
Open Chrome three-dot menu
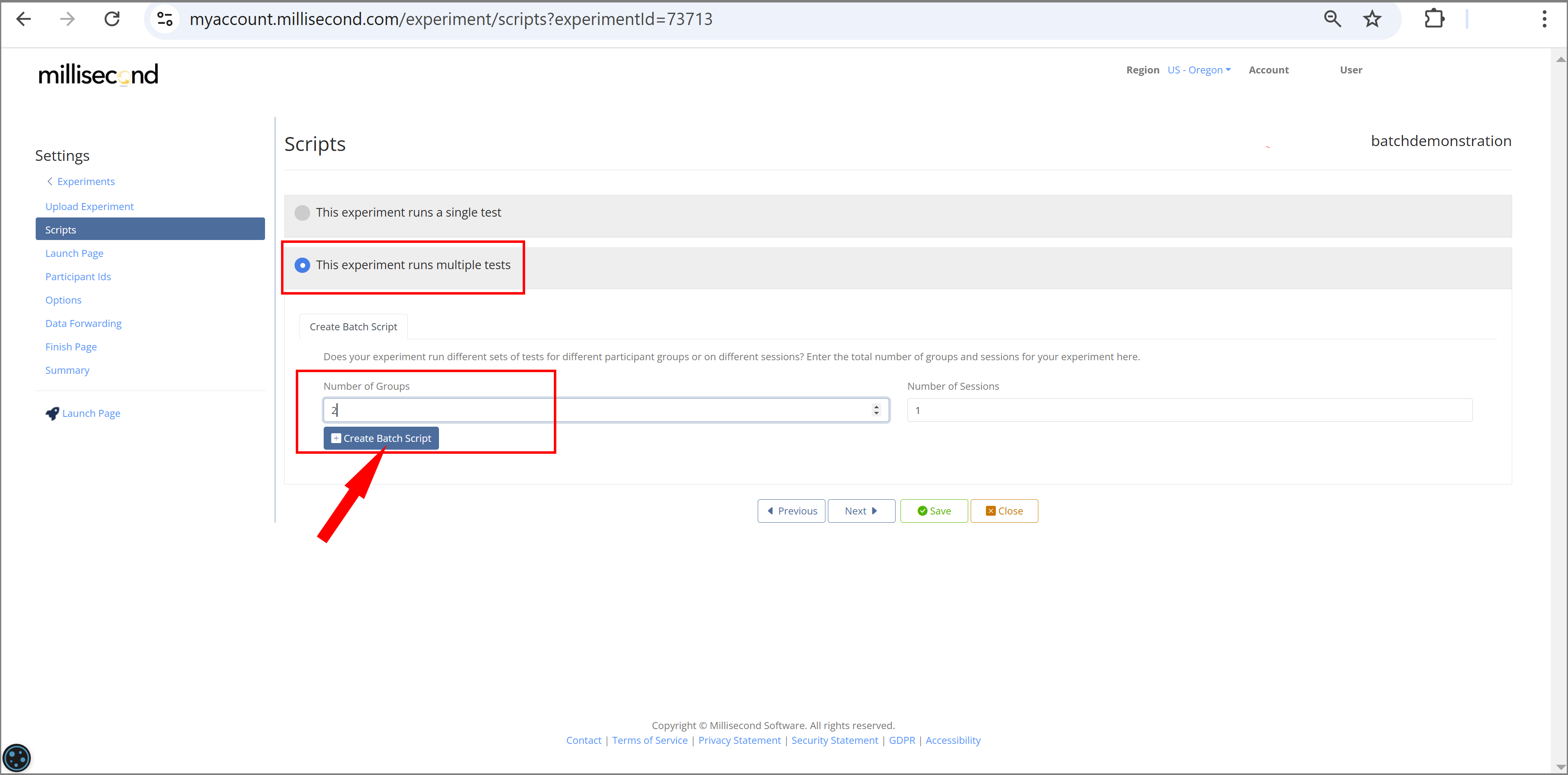[1544, 19]
